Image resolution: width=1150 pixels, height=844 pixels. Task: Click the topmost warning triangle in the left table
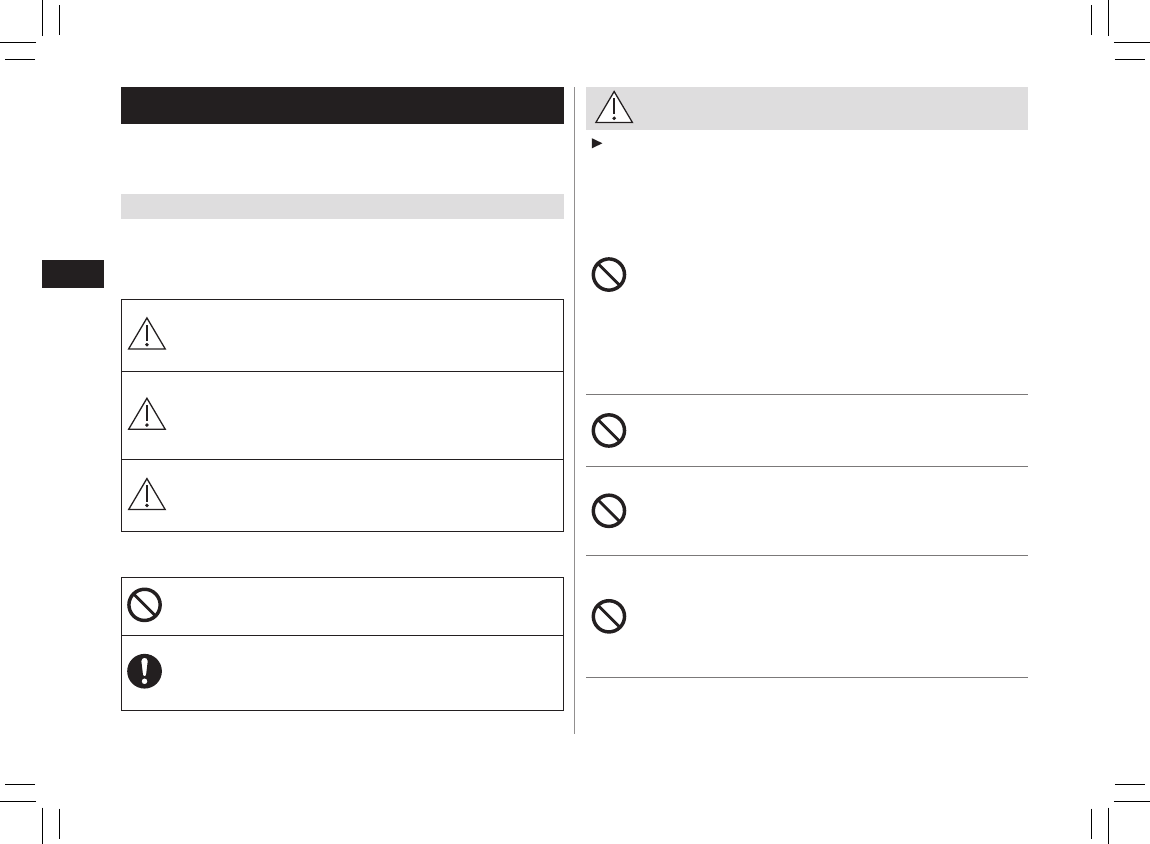147,334
